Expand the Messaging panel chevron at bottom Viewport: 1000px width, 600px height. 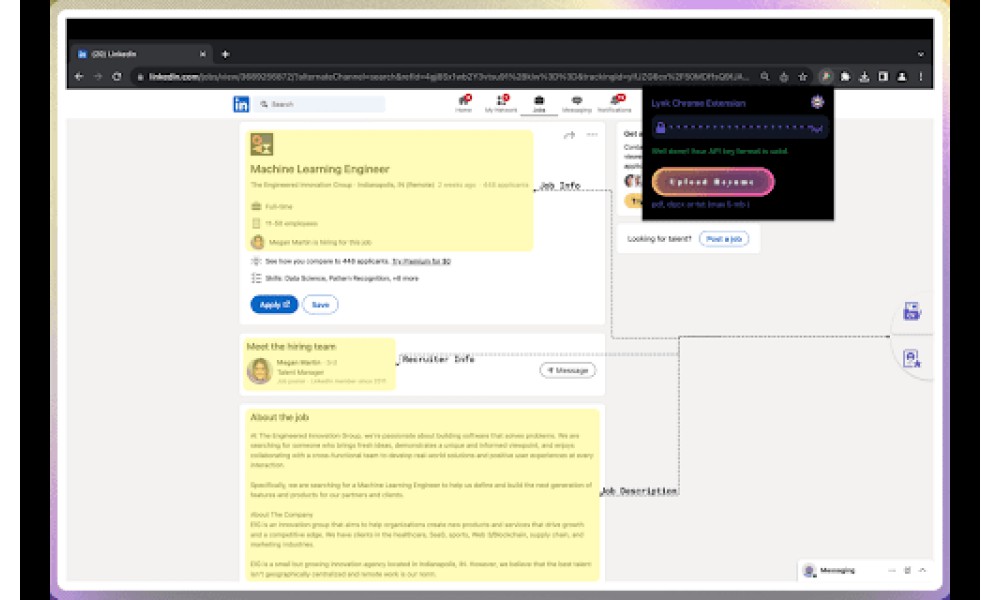point(922,570)
